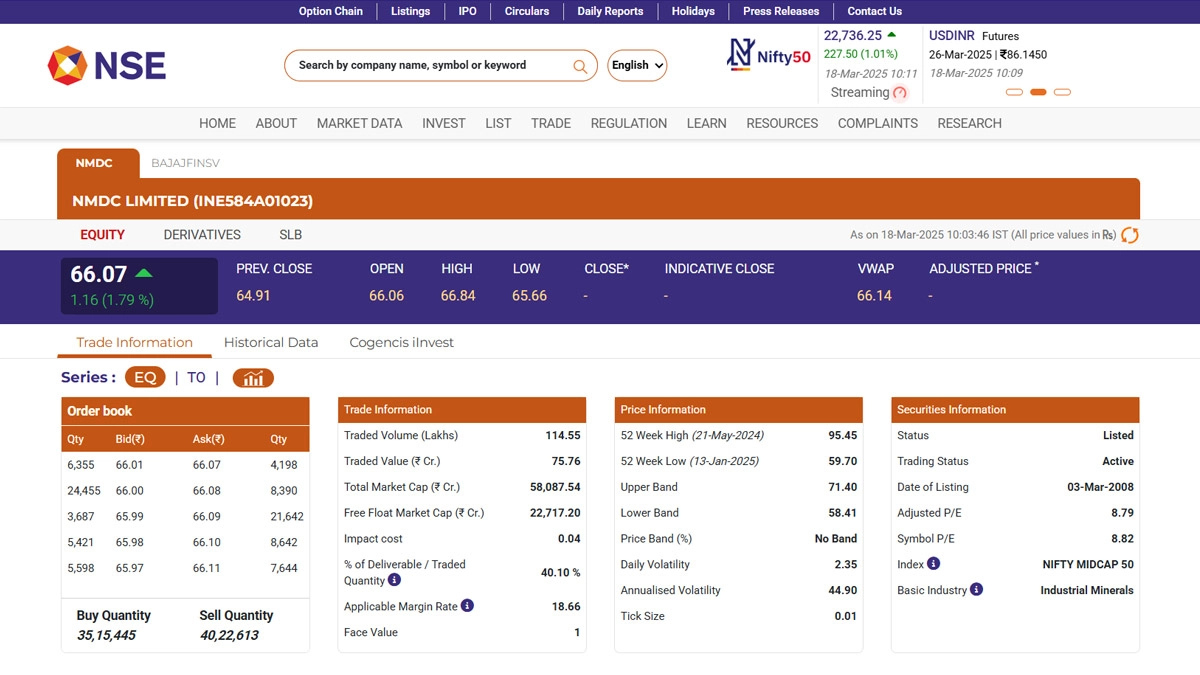1200x675 pixels.
Task: Click the search magnifier icon
Action: 580,66
